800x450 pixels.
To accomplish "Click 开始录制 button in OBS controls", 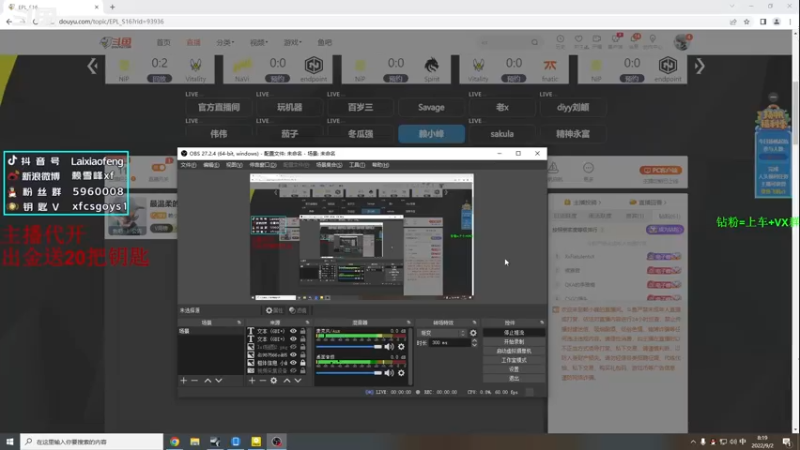I will tap(514, 342).
